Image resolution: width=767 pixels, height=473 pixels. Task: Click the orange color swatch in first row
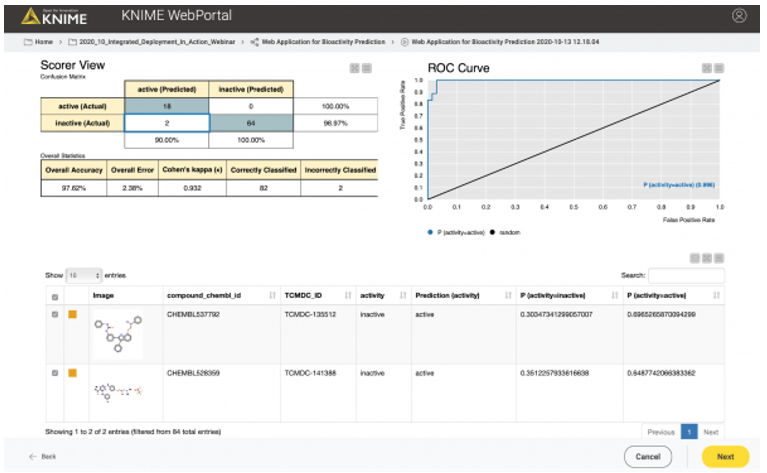point(72,316)
